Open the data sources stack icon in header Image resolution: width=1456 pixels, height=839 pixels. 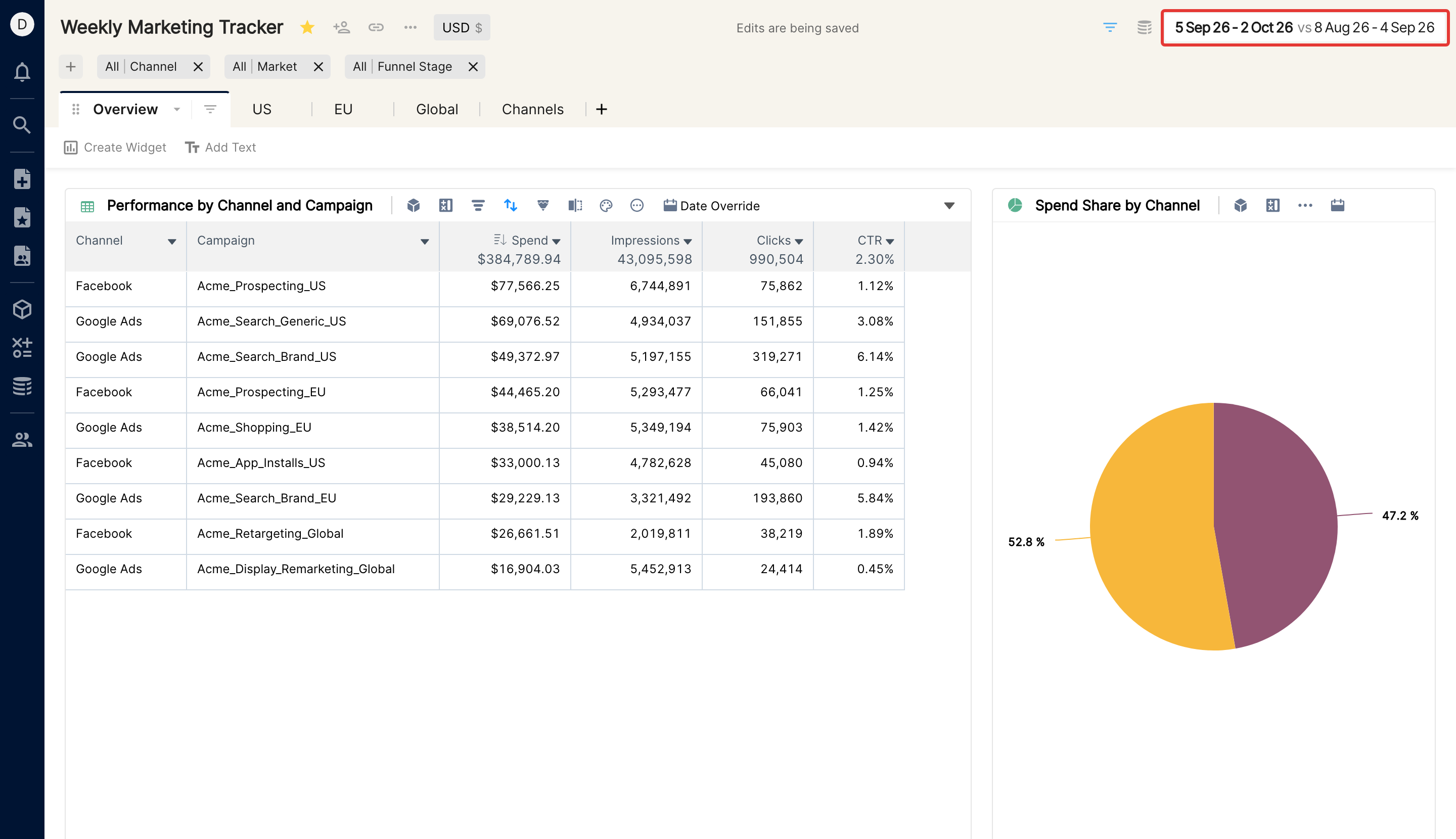[1144, 27]
